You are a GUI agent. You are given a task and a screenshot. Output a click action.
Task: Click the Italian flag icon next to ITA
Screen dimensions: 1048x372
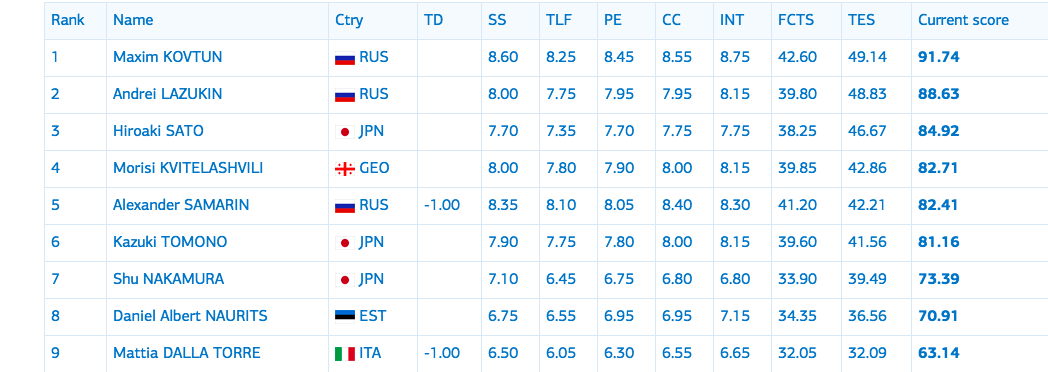tap(345, 353)
